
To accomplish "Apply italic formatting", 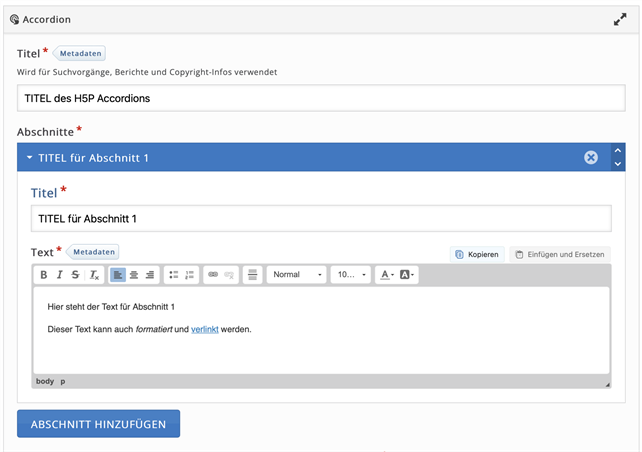I will pyautogui.click(x=60, y=275).
